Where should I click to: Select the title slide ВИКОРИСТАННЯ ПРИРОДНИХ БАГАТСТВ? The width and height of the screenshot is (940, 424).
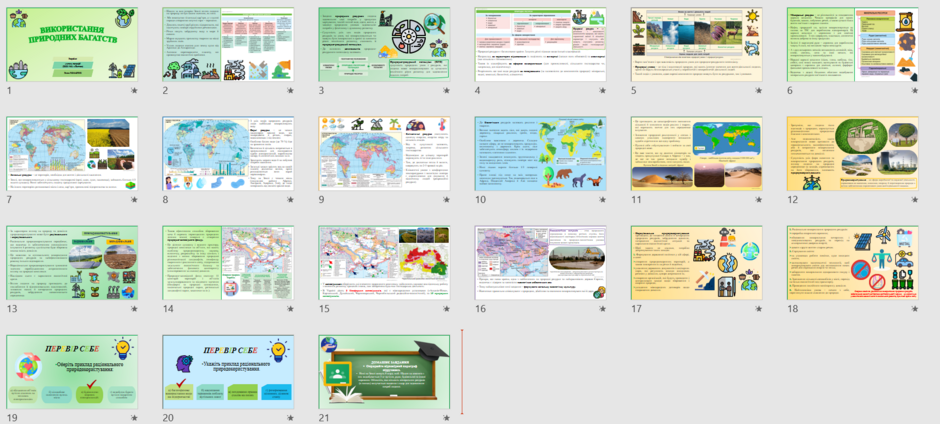point(72,44)
